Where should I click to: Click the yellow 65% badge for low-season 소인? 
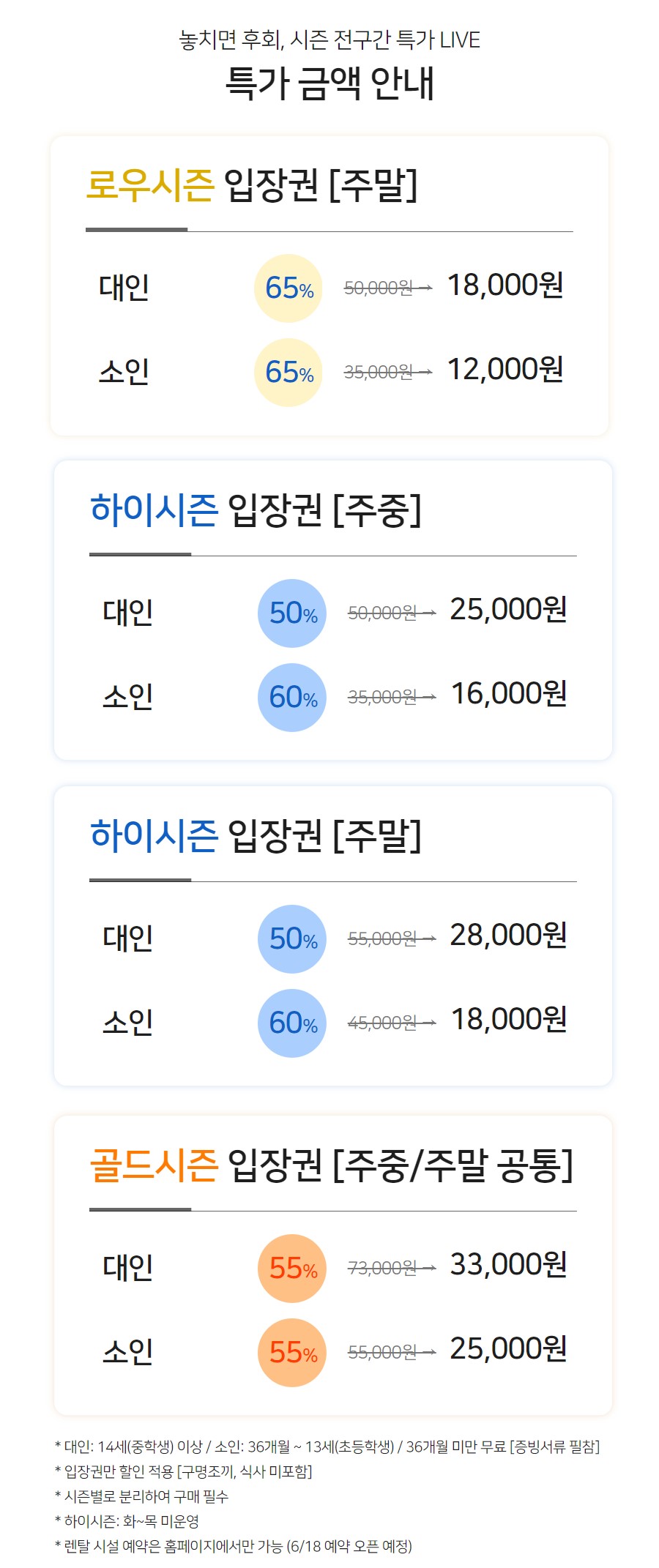click(288, 373)
